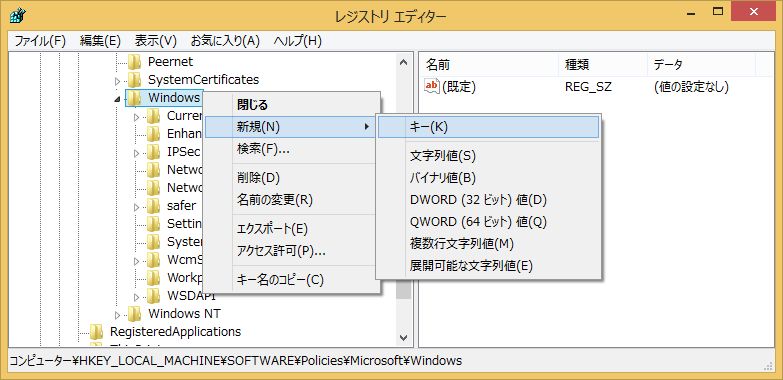This screenshot has width=783, height=380.
Task: Click the window resize grip in status bar
Action: pos(768,366)
